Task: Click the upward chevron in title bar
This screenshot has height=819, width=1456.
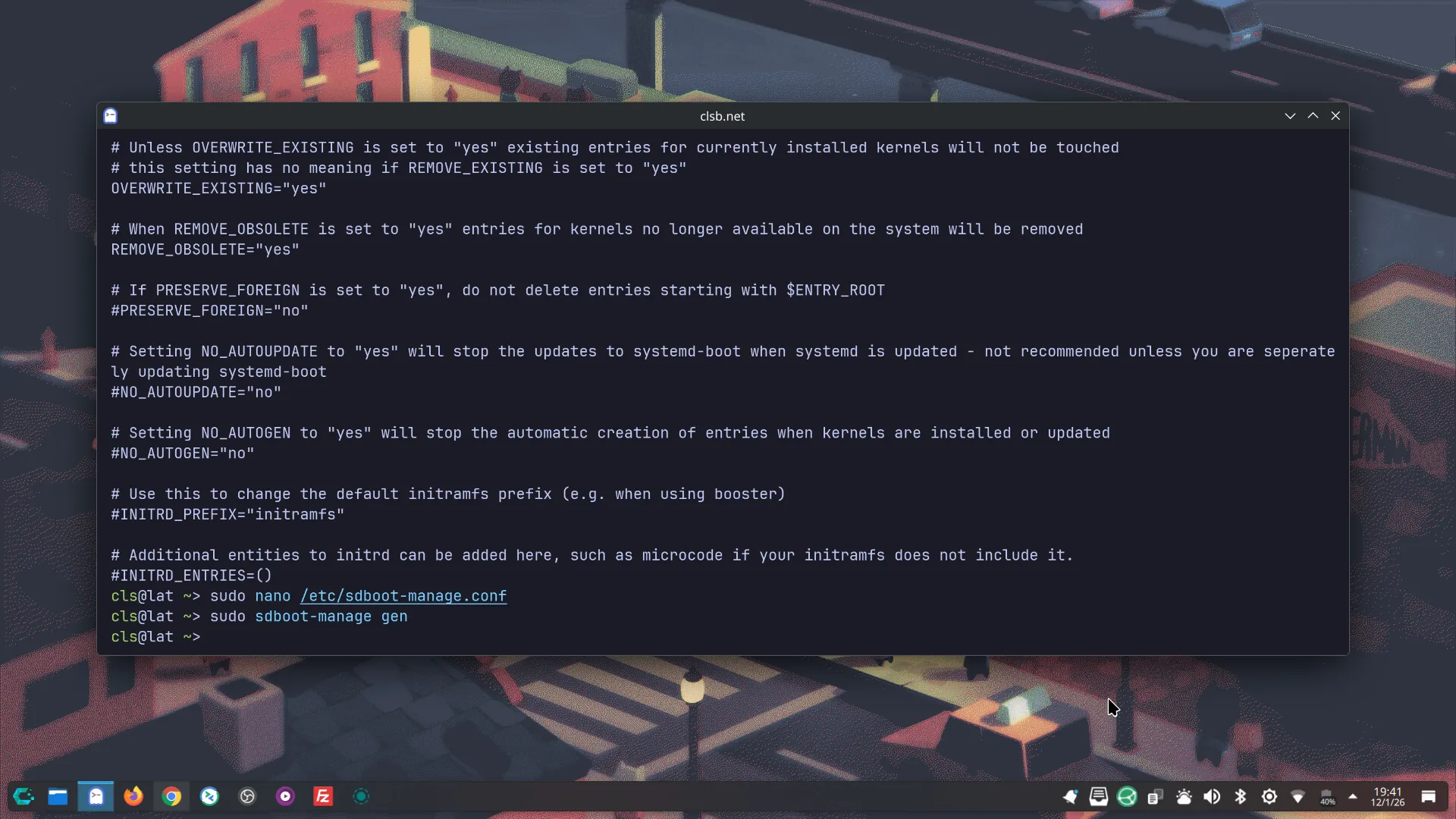Action: point(1313,116)
